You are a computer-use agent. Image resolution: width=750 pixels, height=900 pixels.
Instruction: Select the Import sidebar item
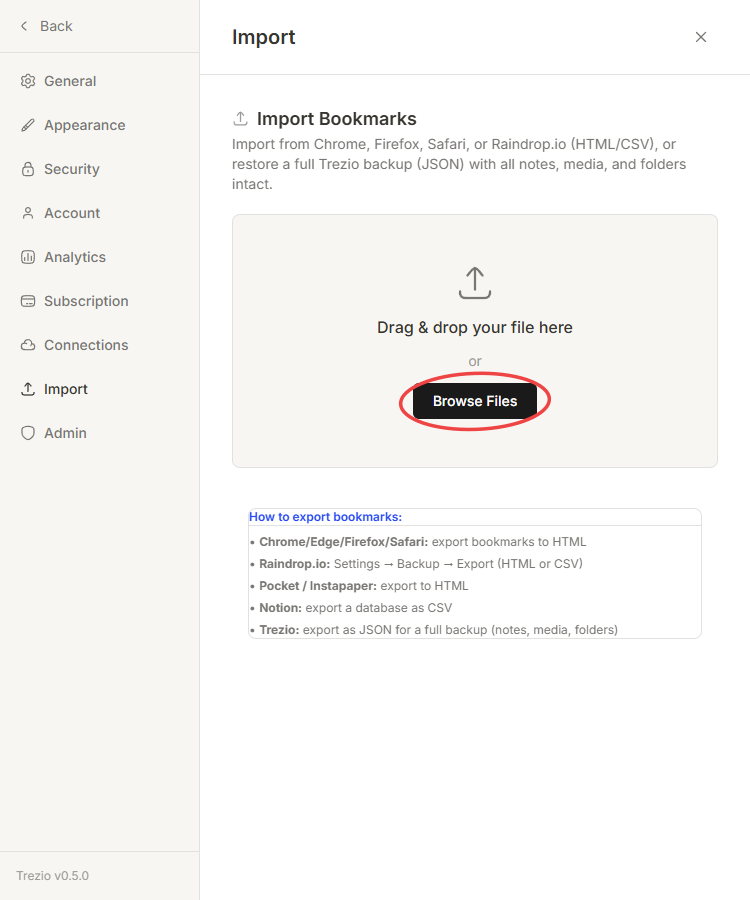click(65, 389)
